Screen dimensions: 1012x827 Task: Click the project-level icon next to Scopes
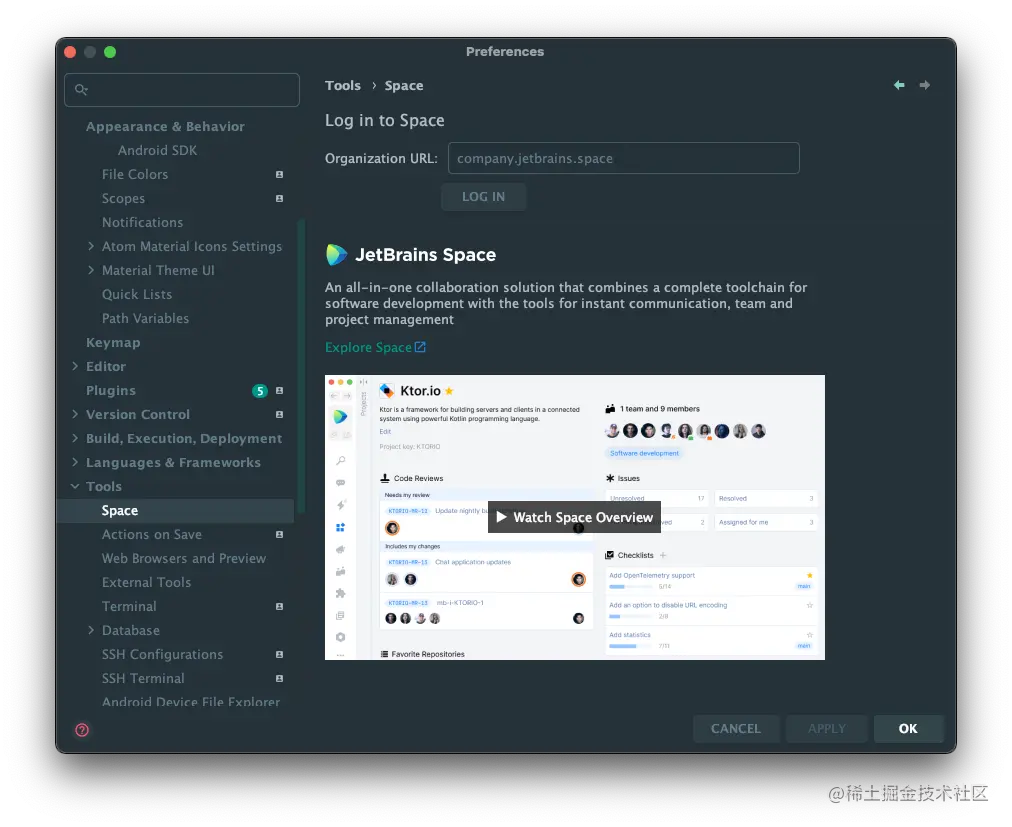279,198
